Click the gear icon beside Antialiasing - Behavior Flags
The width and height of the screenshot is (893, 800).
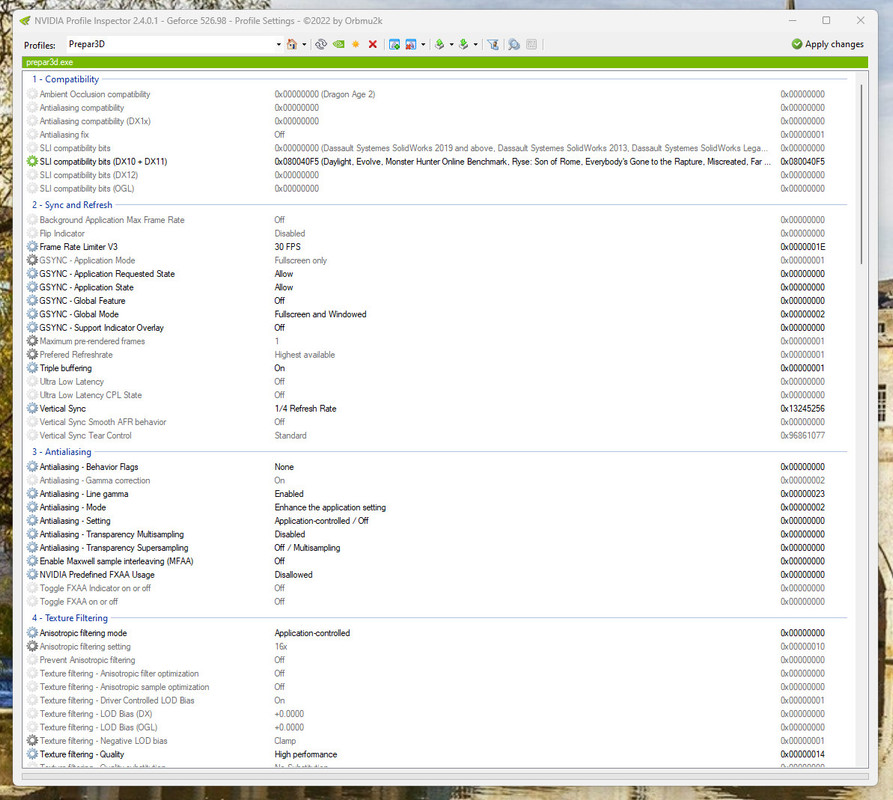coord(32,467)
